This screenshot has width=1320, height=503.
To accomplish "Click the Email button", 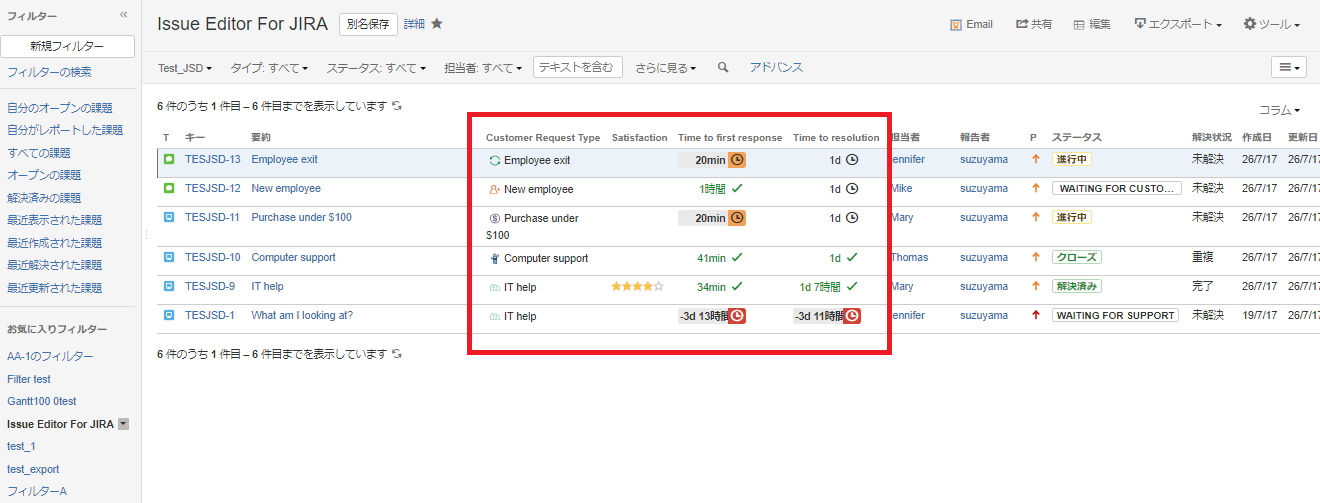I will (971, 24).
